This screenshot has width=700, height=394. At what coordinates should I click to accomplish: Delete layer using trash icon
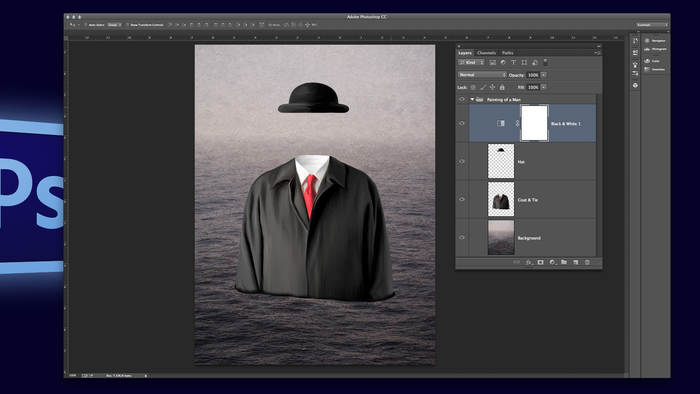tap(587, 262)
